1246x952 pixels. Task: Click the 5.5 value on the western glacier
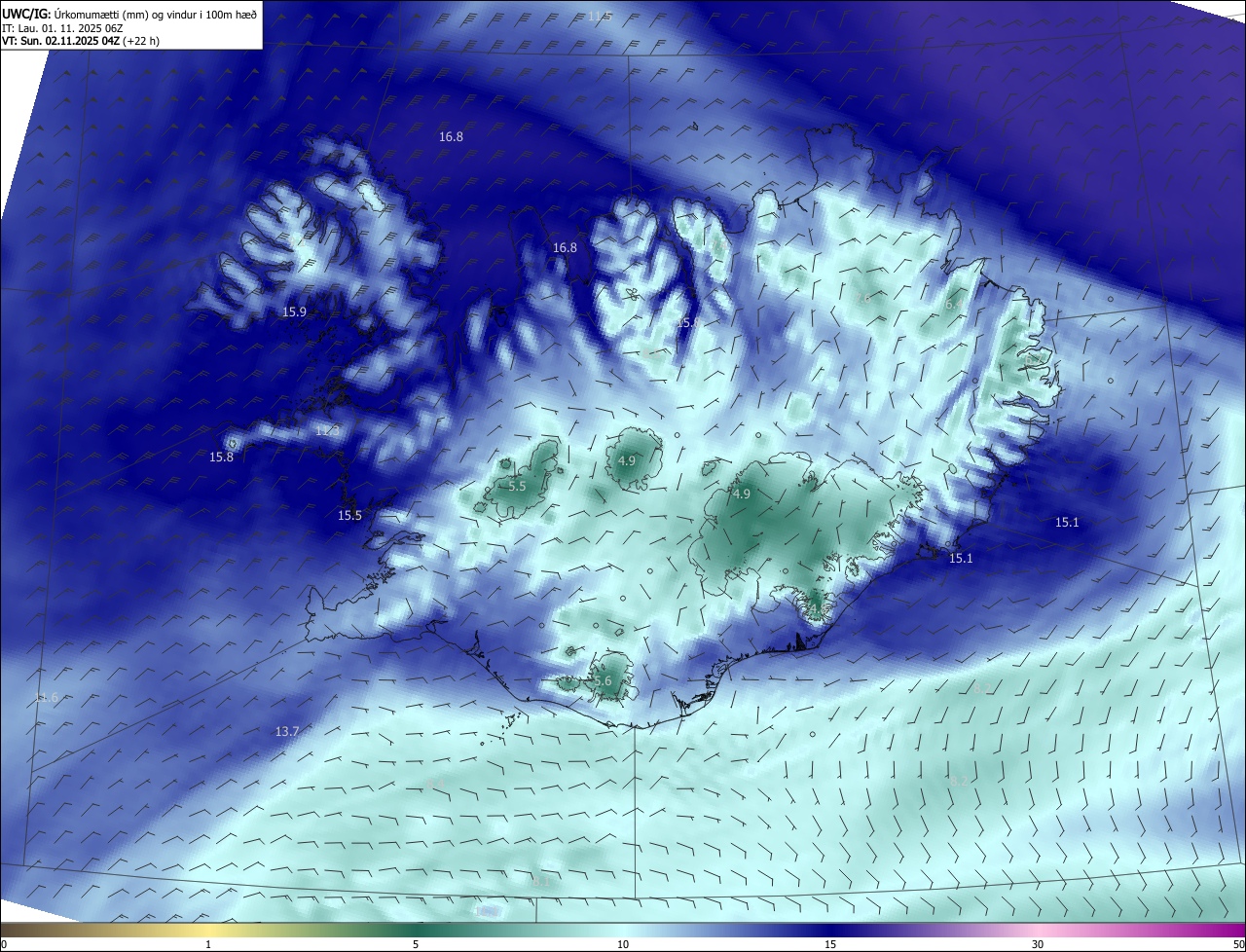[518, 486]
